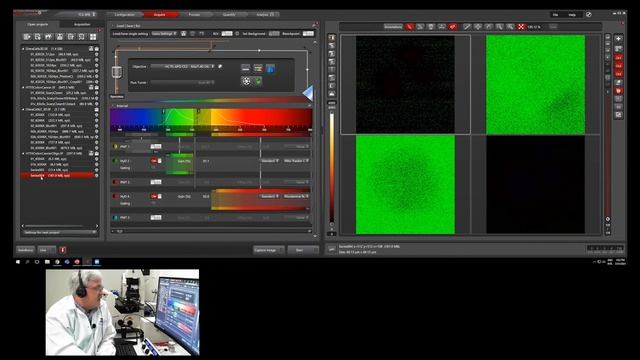Click the red X icon in viewer toolbar
640x360 pixels.
[x=521, y=27]
